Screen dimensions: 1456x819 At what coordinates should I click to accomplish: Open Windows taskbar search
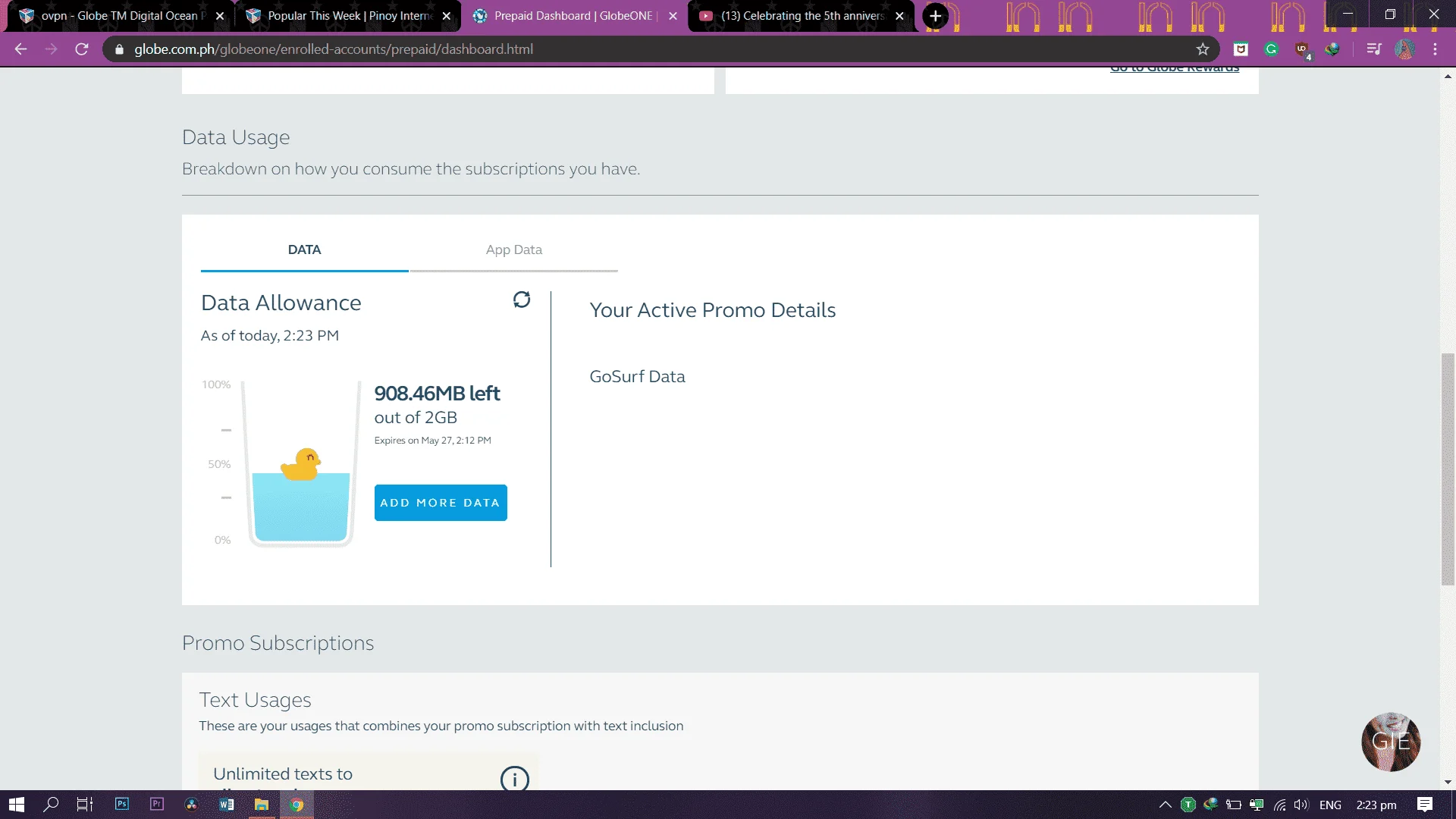(x=51, y=805)
